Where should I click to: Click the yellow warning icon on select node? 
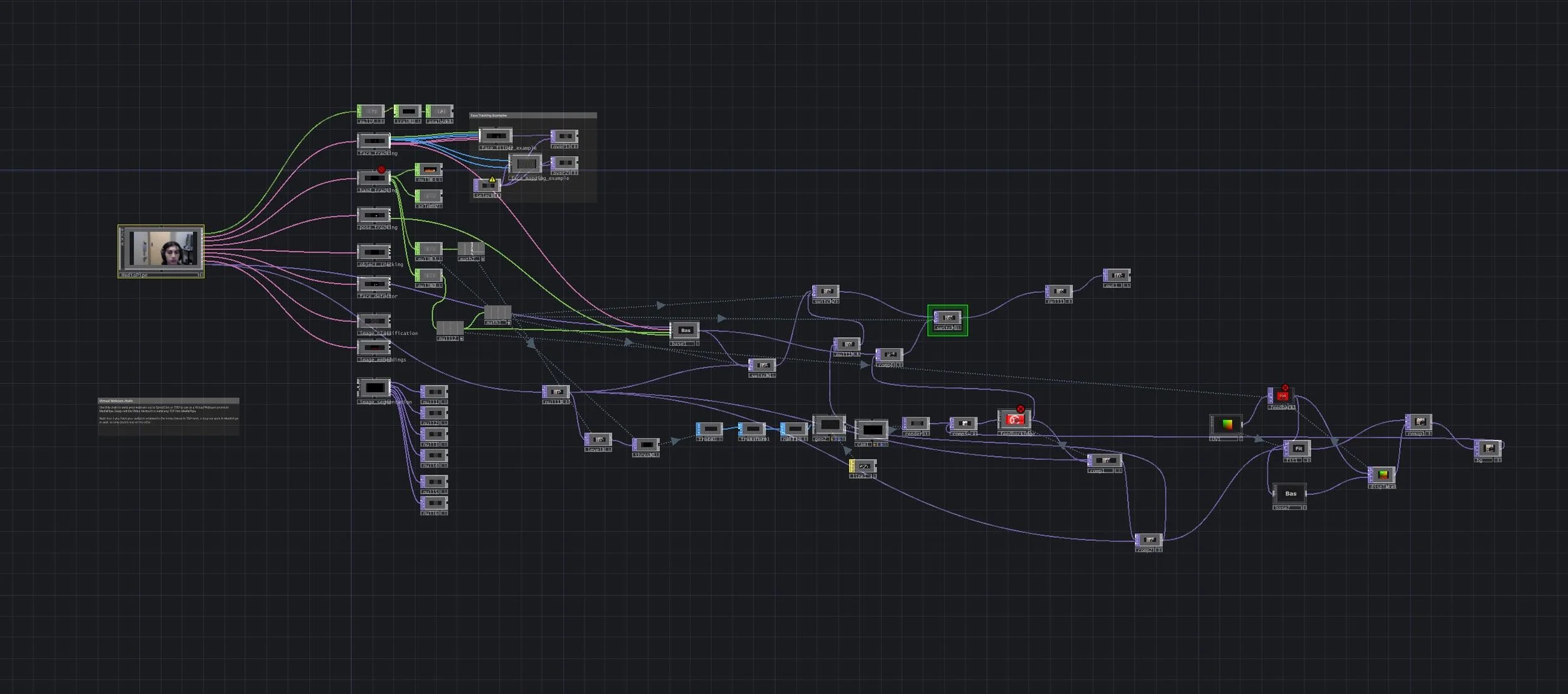(492, 179)
